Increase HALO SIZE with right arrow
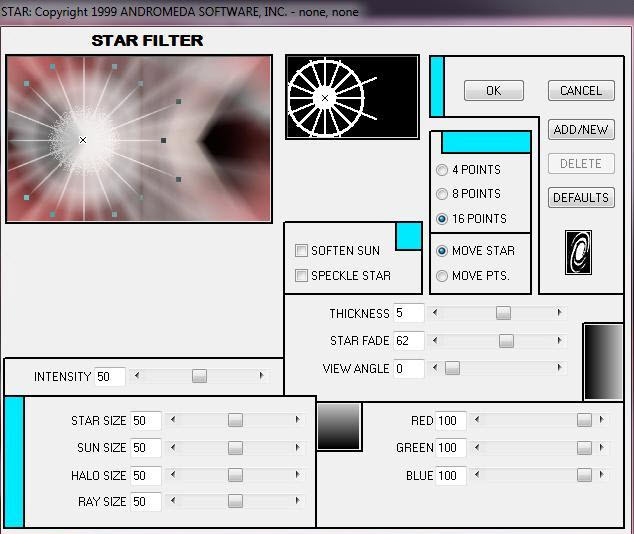The height and width of the screenshot is (534, 634). click(x=298, y=474)
